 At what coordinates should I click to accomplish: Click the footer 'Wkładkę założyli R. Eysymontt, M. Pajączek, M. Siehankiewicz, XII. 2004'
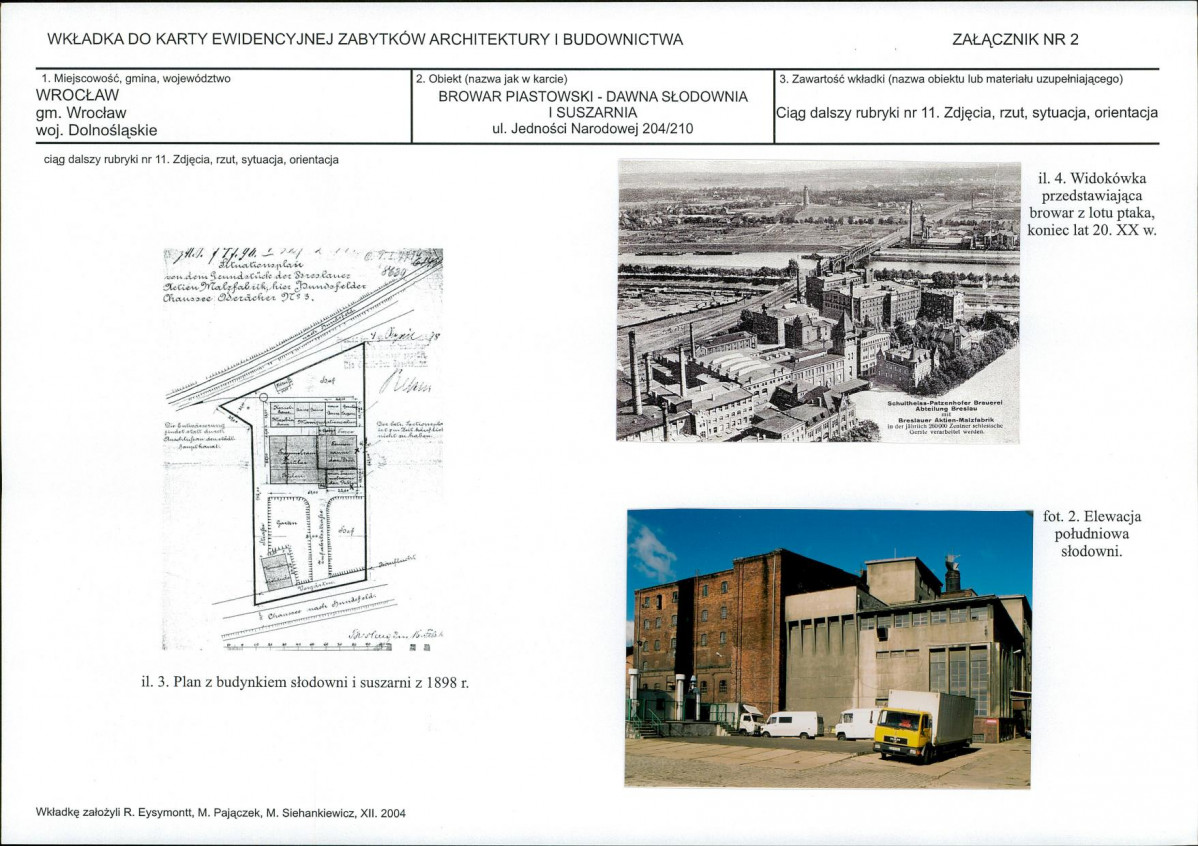[221, 813]
